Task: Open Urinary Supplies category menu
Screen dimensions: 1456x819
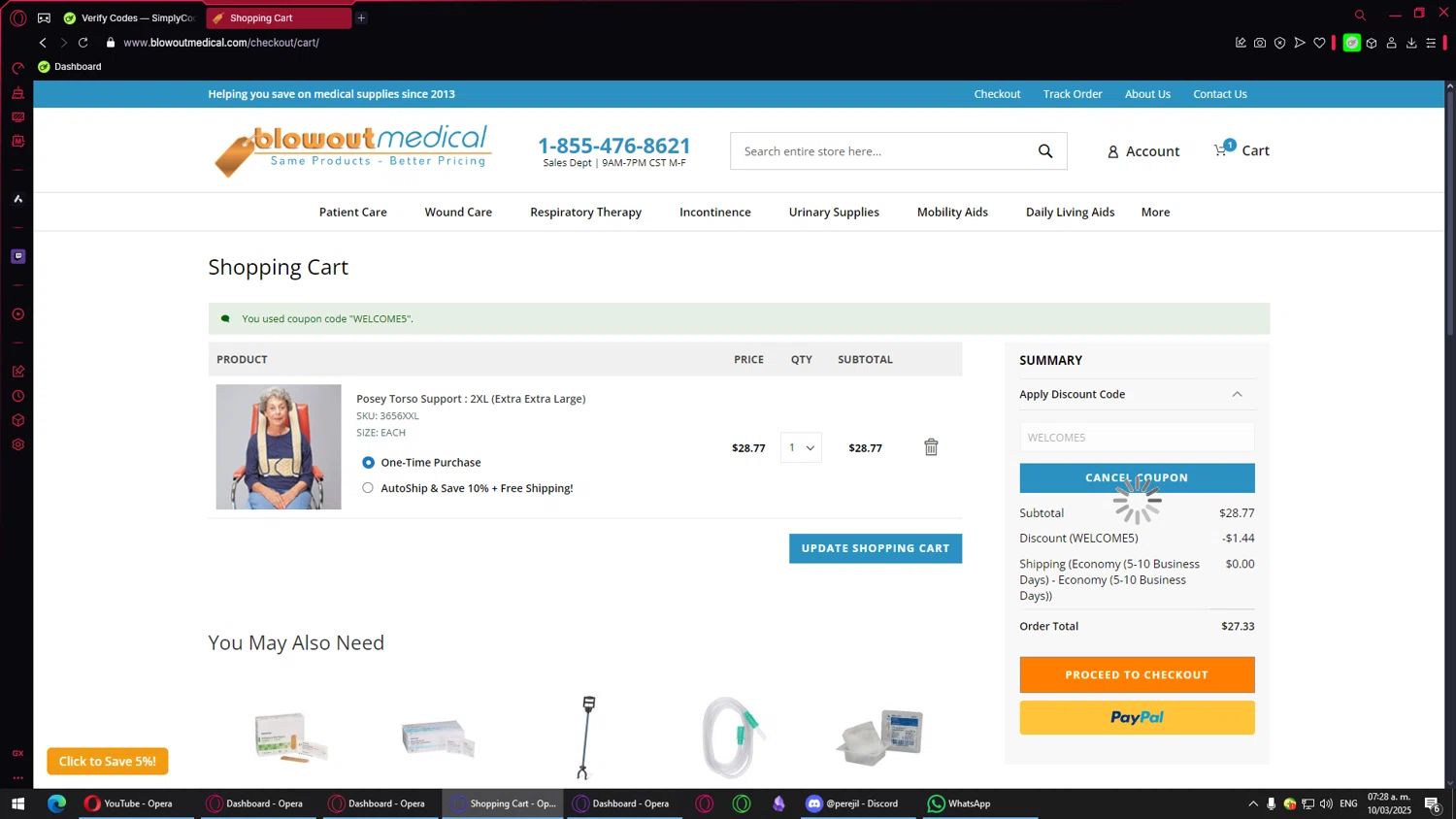Action: point(834,213)
